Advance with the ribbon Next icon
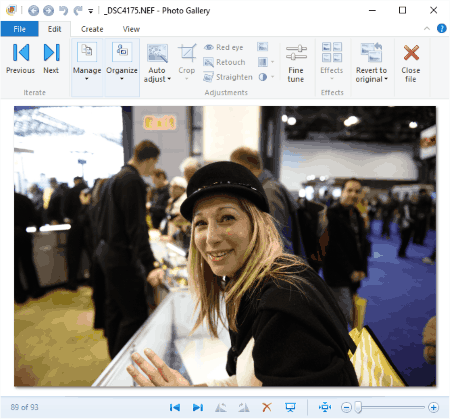Screen dimensions: 450x419 pyautogui.click(x=51, y=59)
